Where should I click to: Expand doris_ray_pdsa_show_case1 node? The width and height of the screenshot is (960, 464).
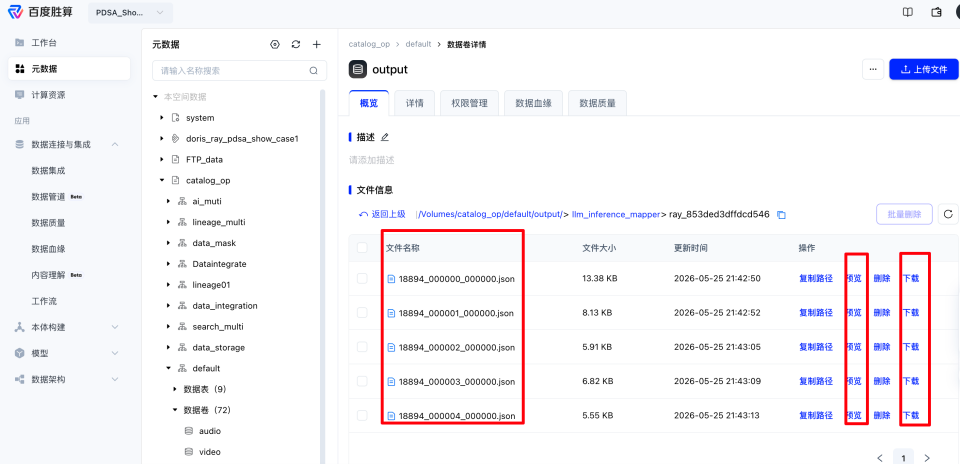click(162, 139)
